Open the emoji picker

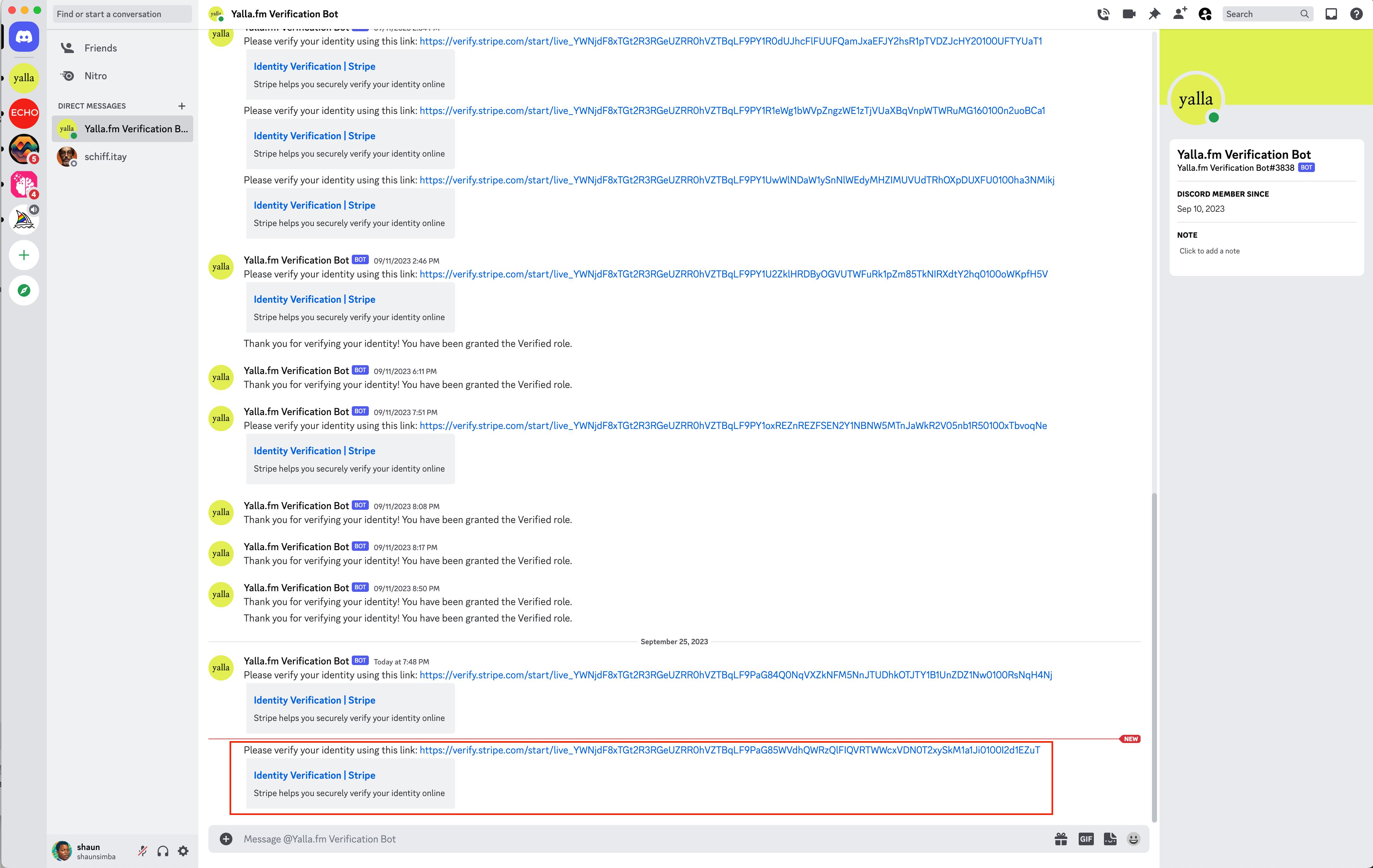(1134, 839)
